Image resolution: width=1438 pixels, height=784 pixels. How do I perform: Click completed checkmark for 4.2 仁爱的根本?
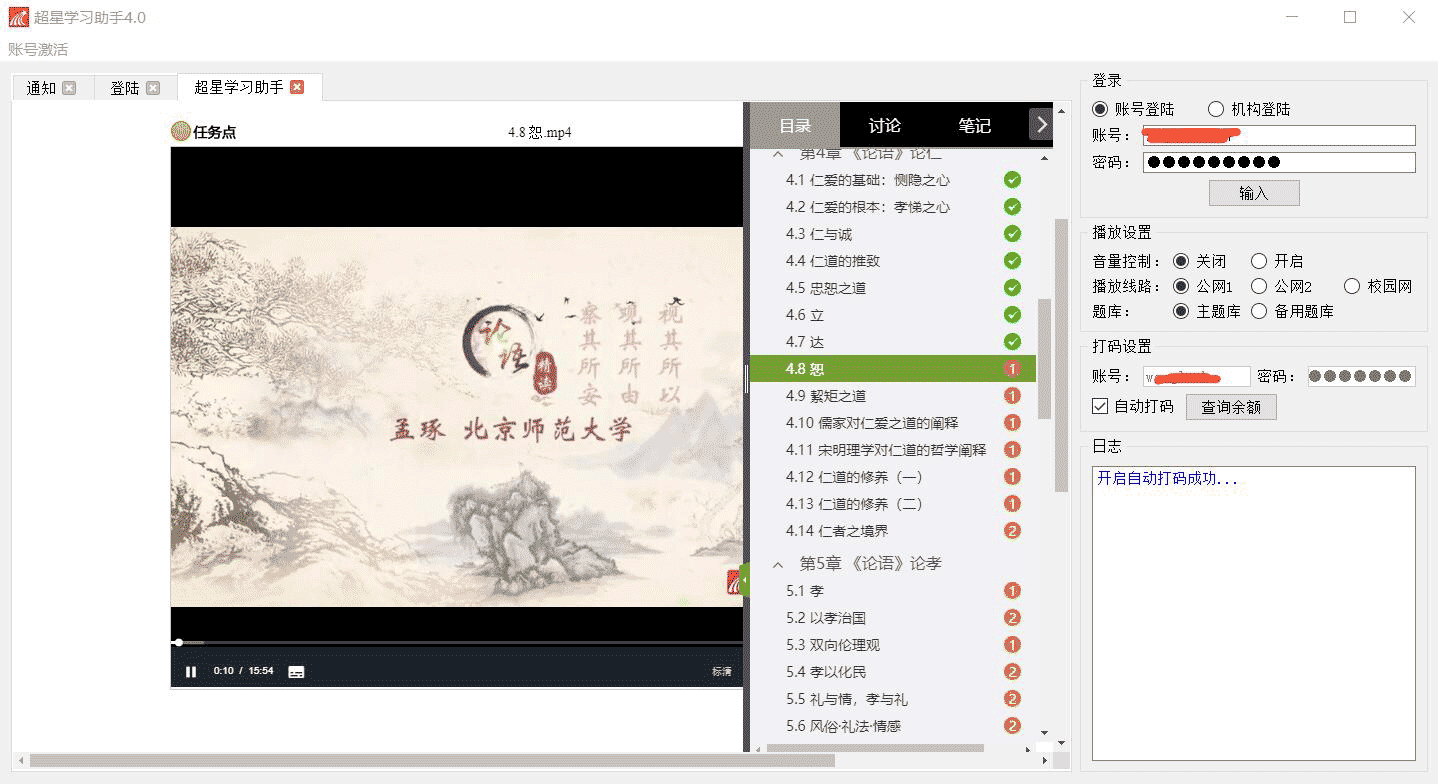pos(1012,207)
